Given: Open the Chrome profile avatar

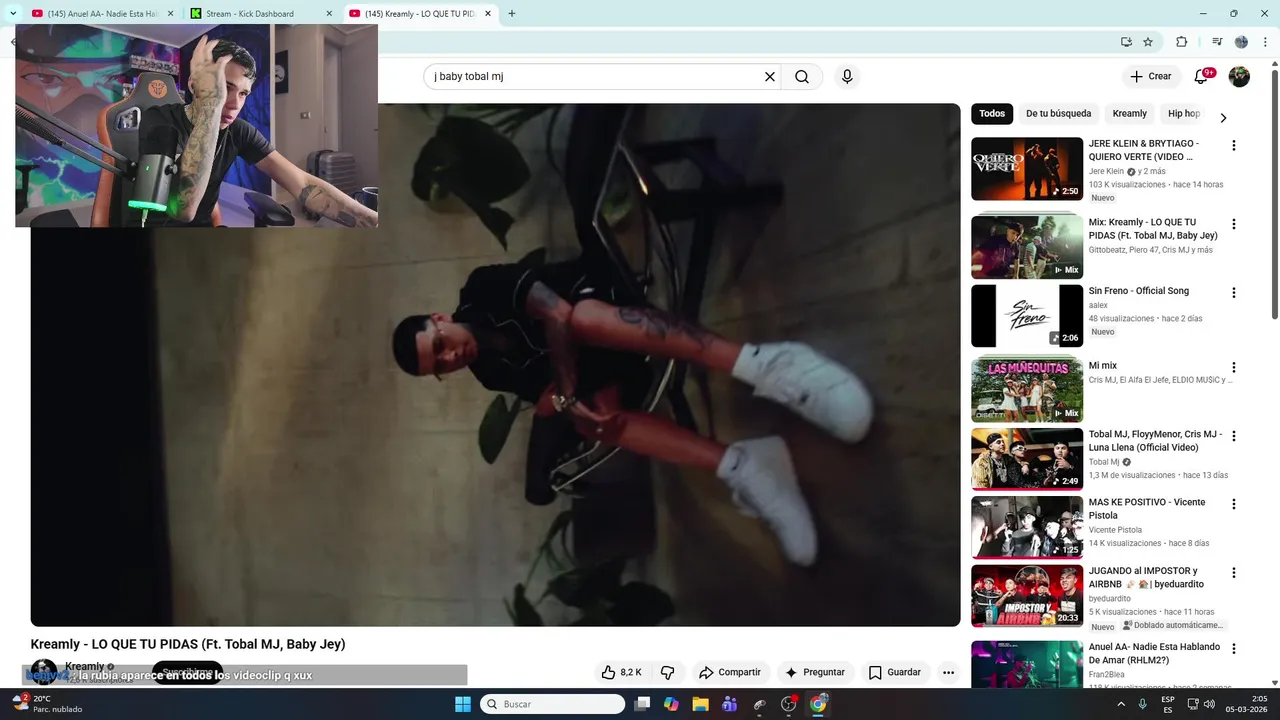Looking at the screenshot, I should tap(1241, 42).
